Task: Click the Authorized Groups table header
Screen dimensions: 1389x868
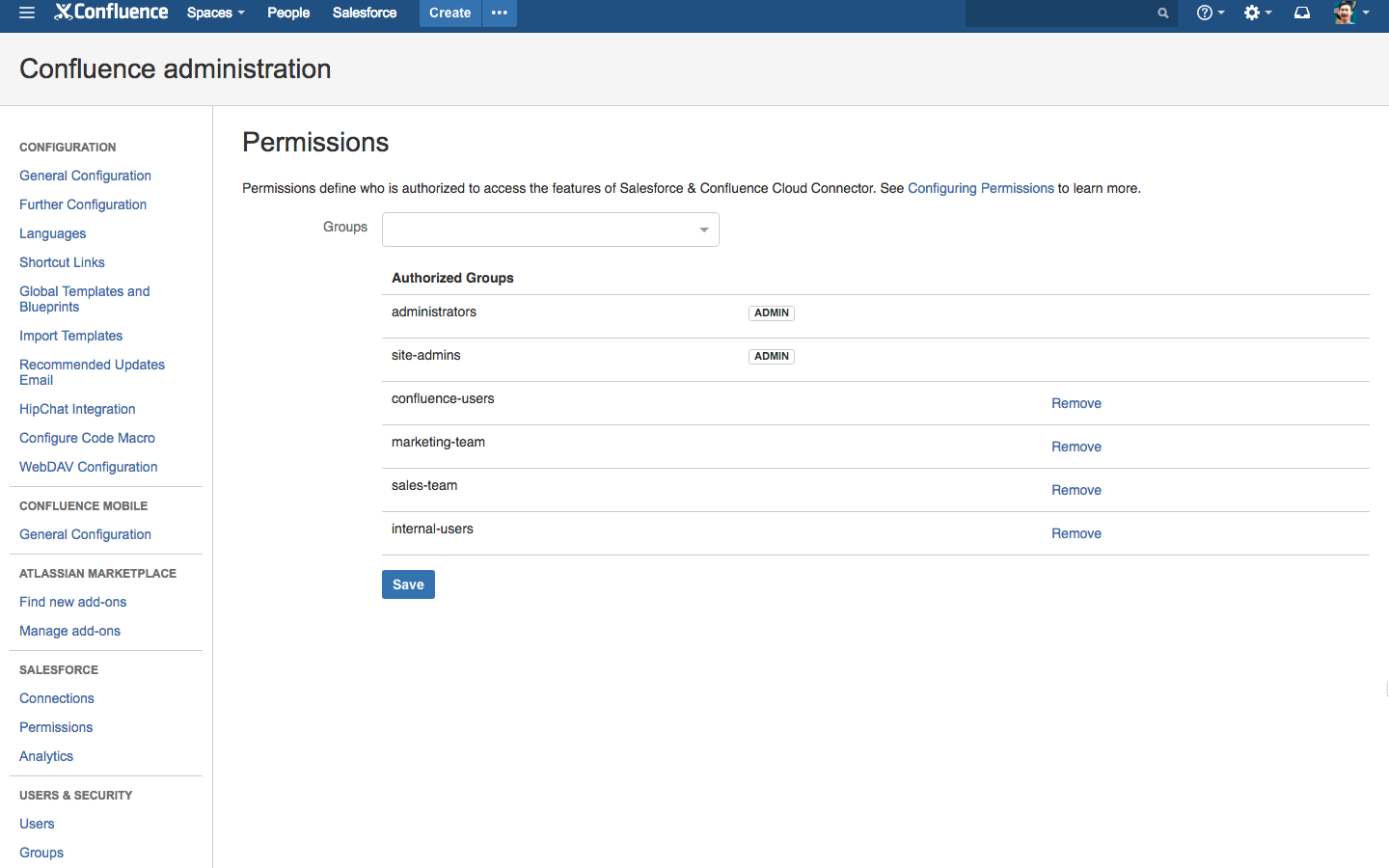Action: tap(452, 278)
